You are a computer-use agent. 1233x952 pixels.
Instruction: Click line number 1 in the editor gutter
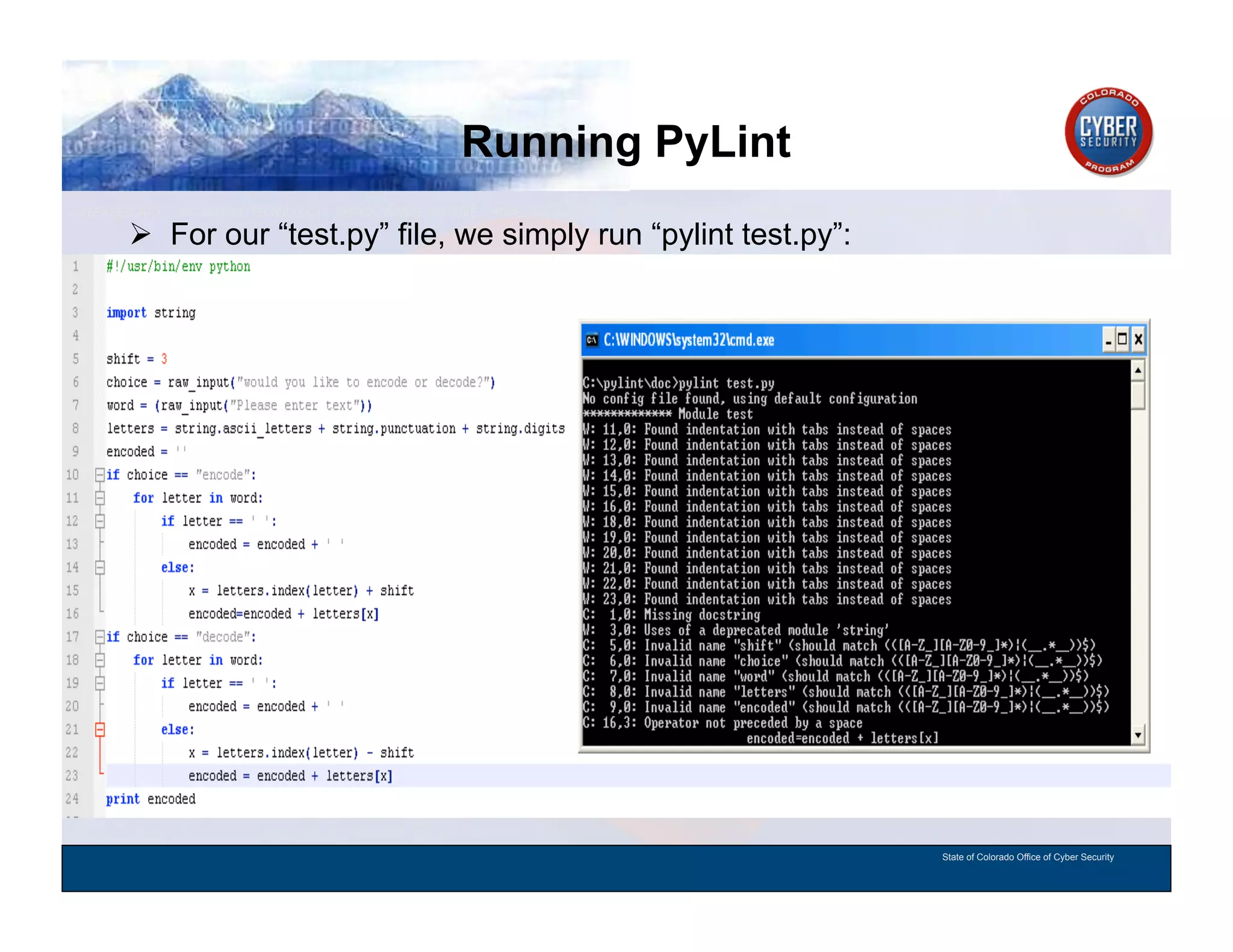tap(75, 267)
